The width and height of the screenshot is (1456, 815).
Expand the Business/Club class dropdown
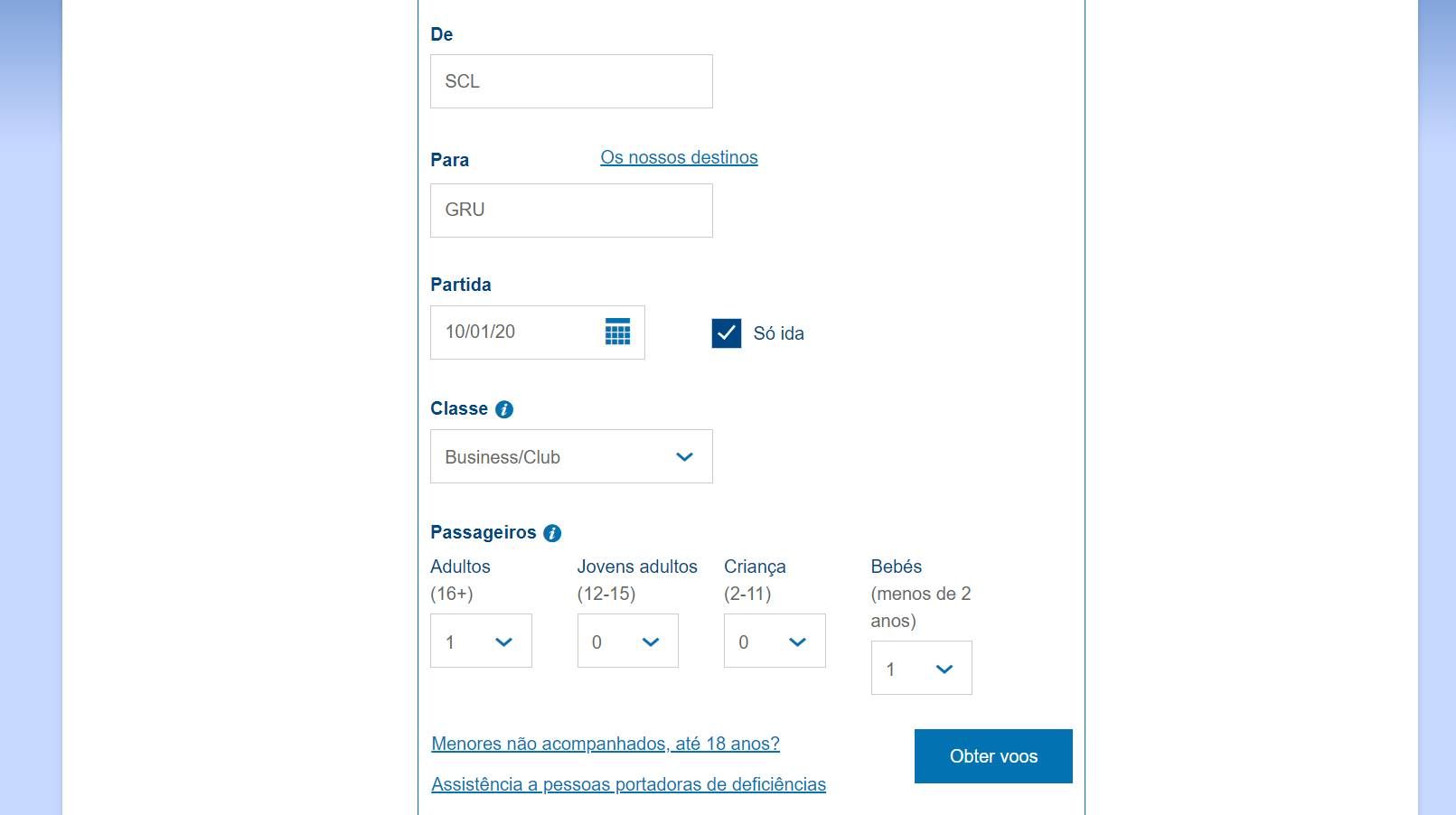[x=571, y=456]
